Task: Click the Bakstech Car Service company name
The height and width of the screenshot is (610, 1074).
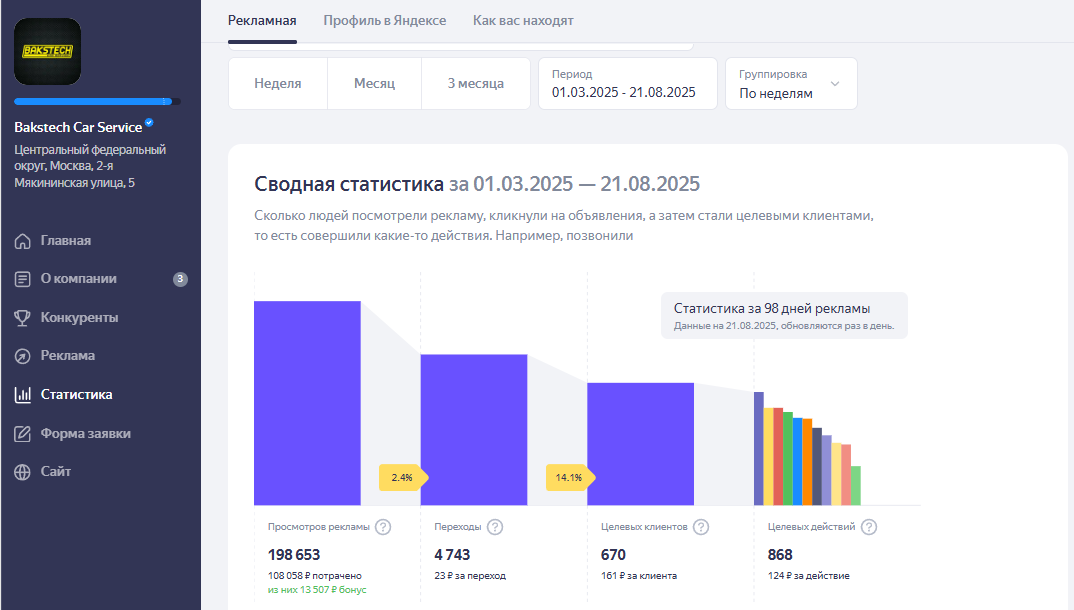Action: 78,127
